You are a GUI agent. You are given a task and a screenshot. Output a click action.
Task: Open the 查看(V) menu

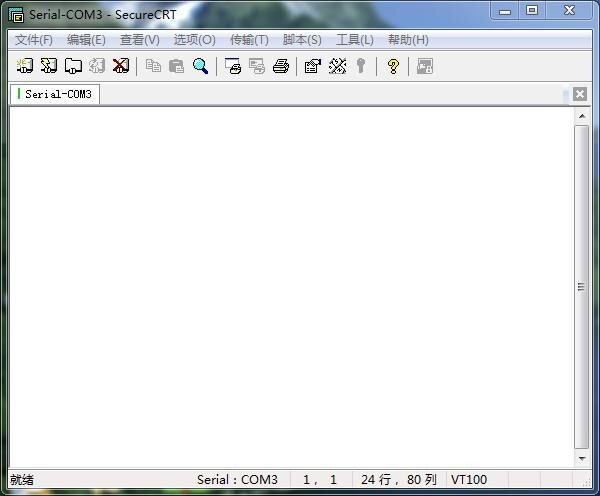[140, 40]
